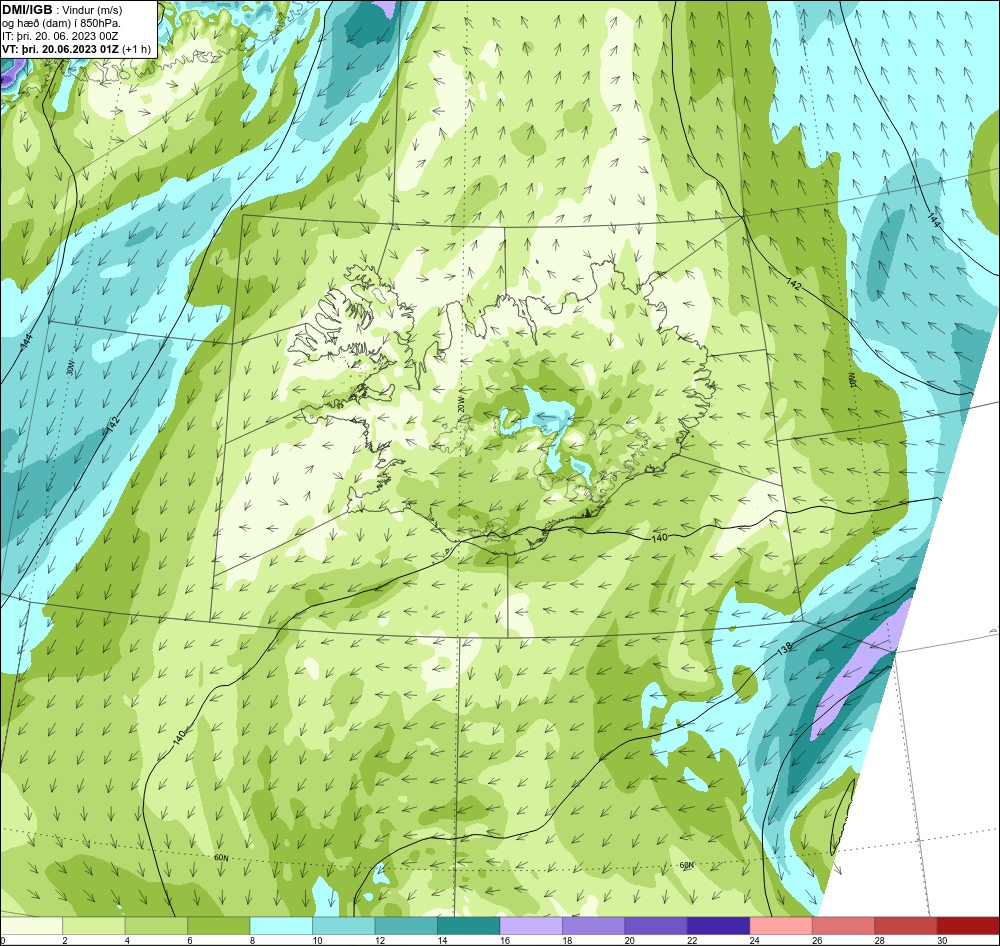Click the 2–4 m/s legend color swatch

(94, 926)
